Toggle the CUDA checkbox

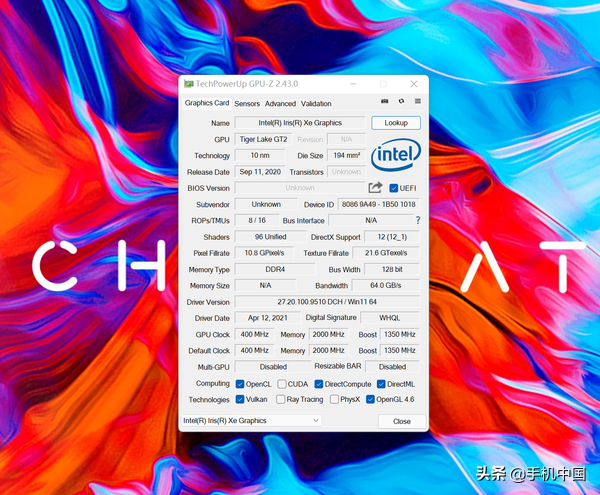click(282, 384)
